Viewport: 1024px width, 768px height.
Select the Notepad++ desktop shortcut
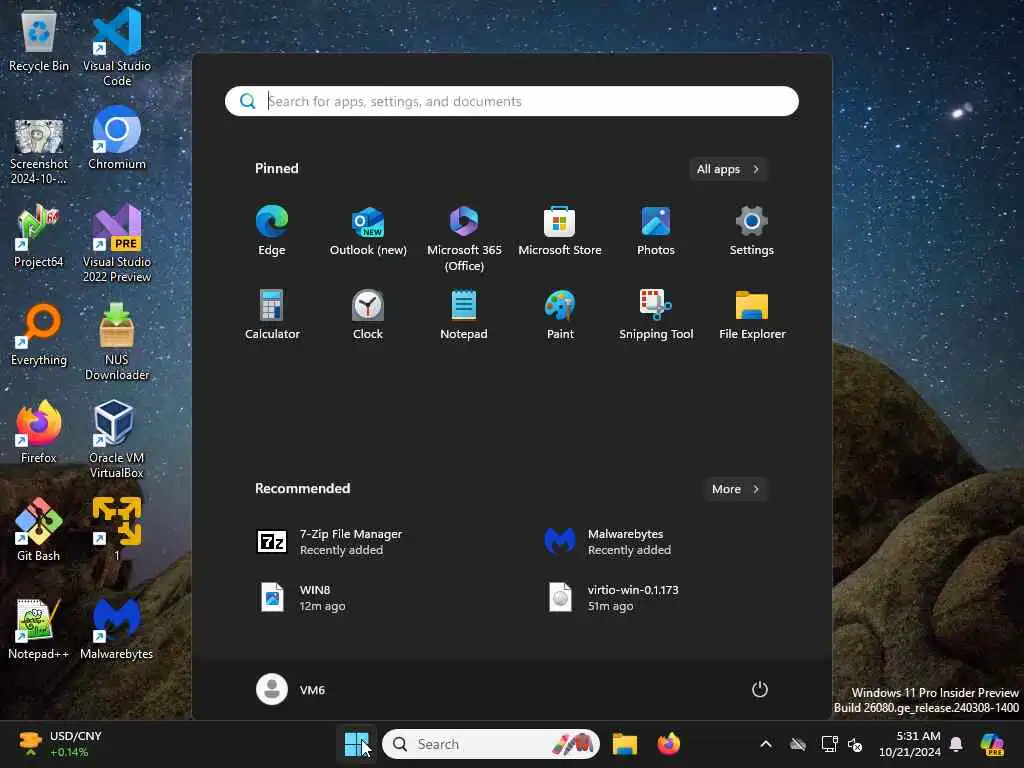[39, 628]
